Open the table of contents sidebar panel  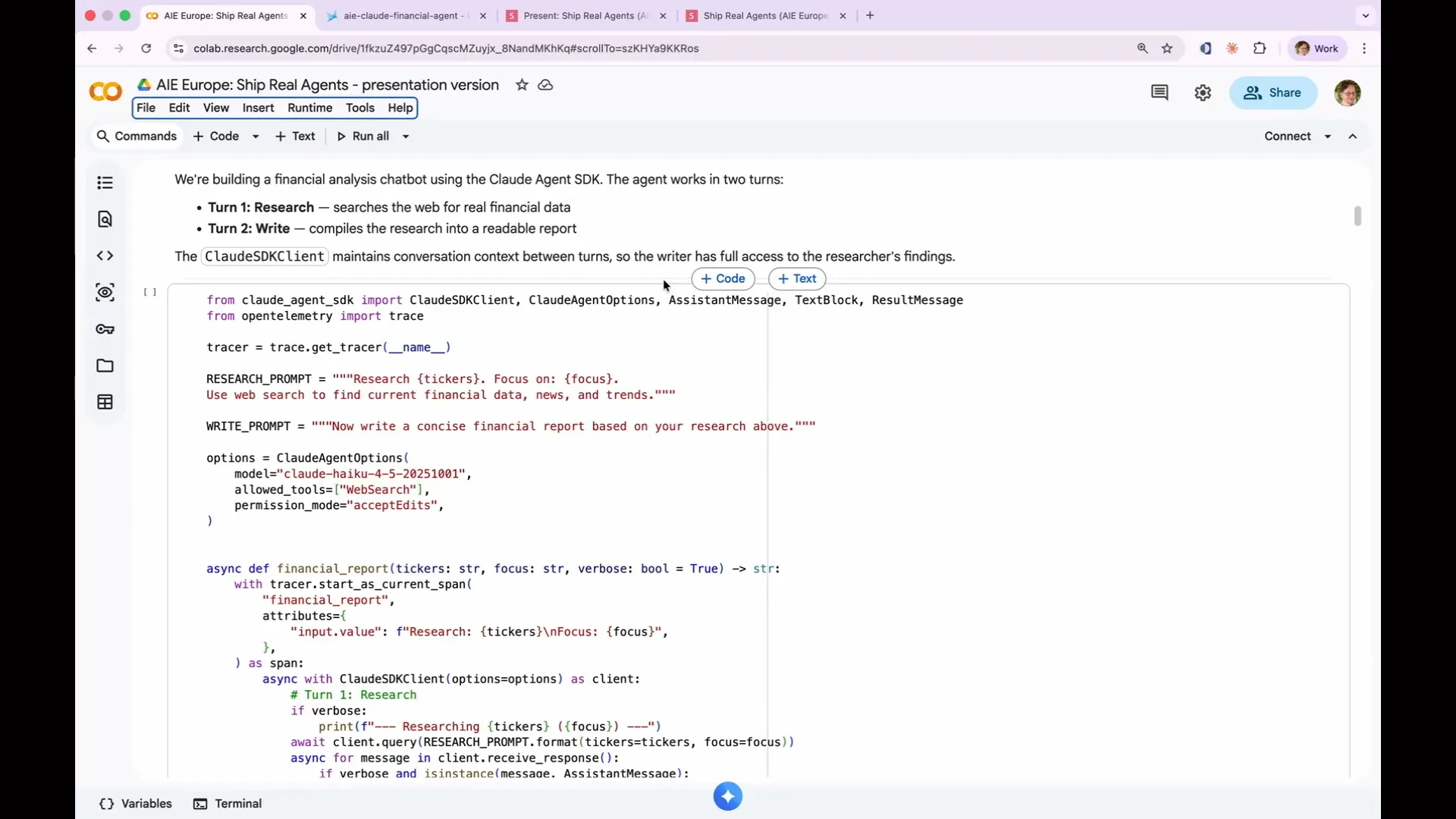click(x=105, y=183)
